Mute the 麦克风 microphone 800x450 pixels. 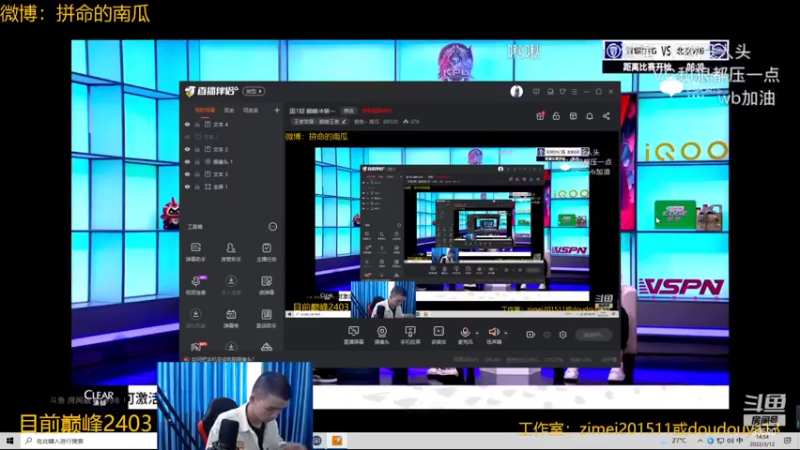pyautogui.click(x=465, y=335)
